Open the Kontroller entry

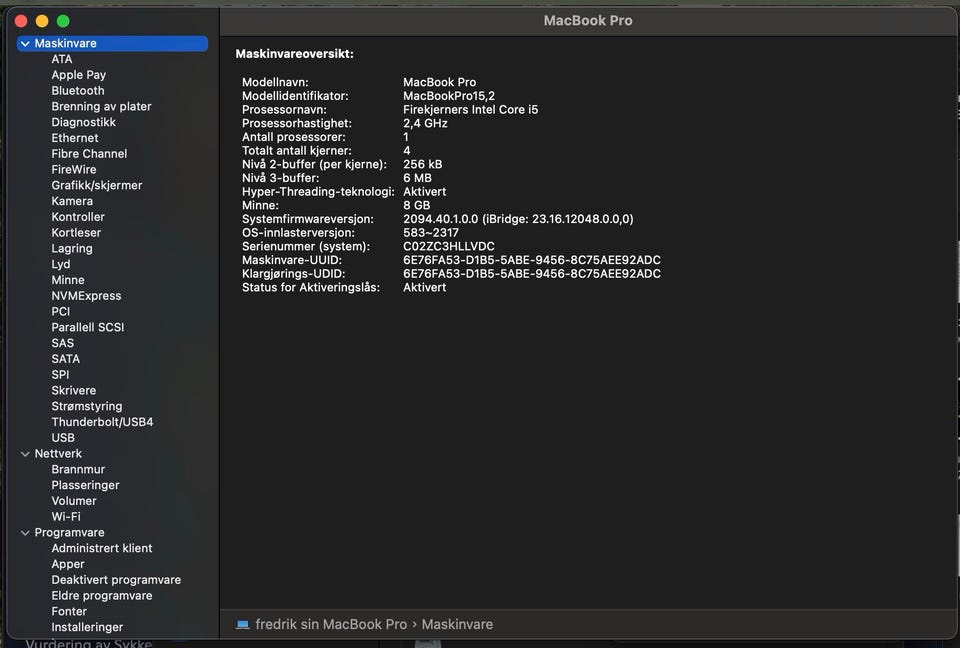[x=78, y=217]
